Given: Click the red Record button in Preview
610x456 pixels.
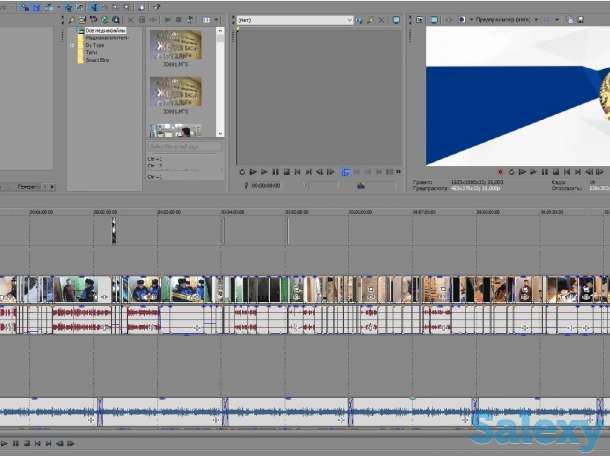Looking at the screenshot, I should (500, 172).
